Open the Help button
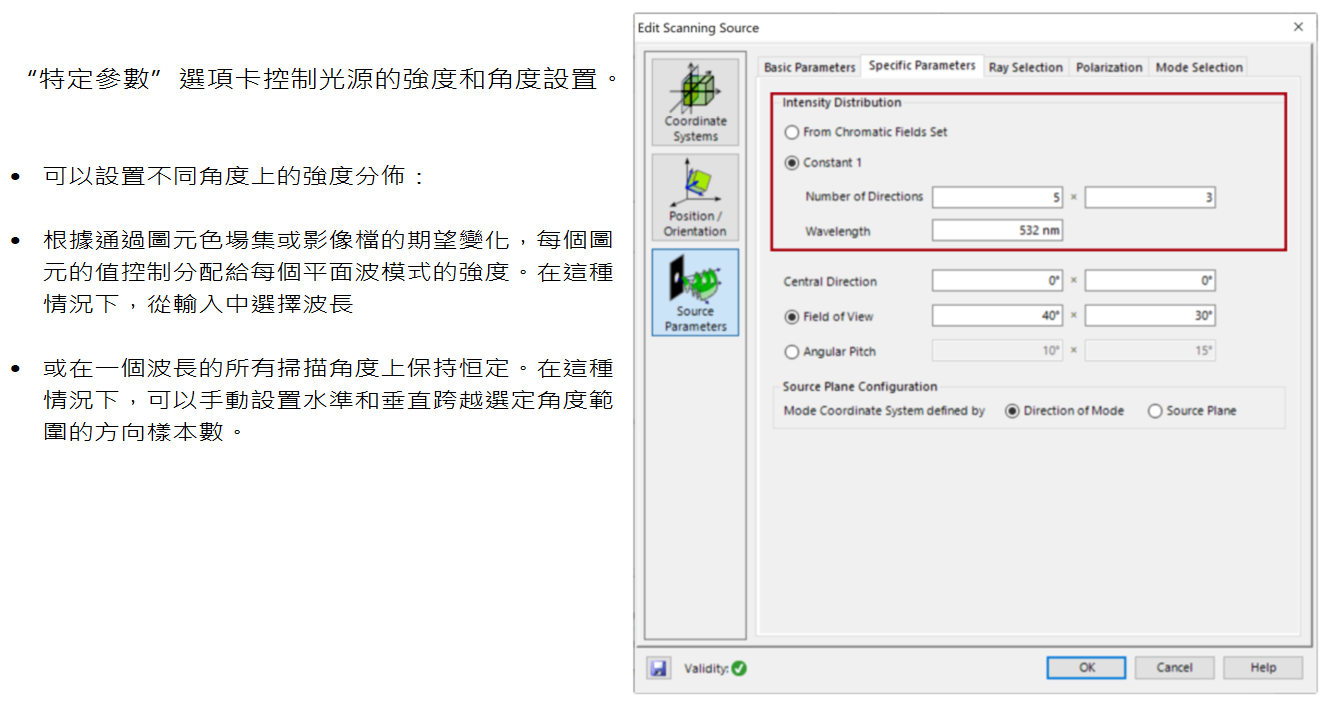 click(x=1263, y=668)
